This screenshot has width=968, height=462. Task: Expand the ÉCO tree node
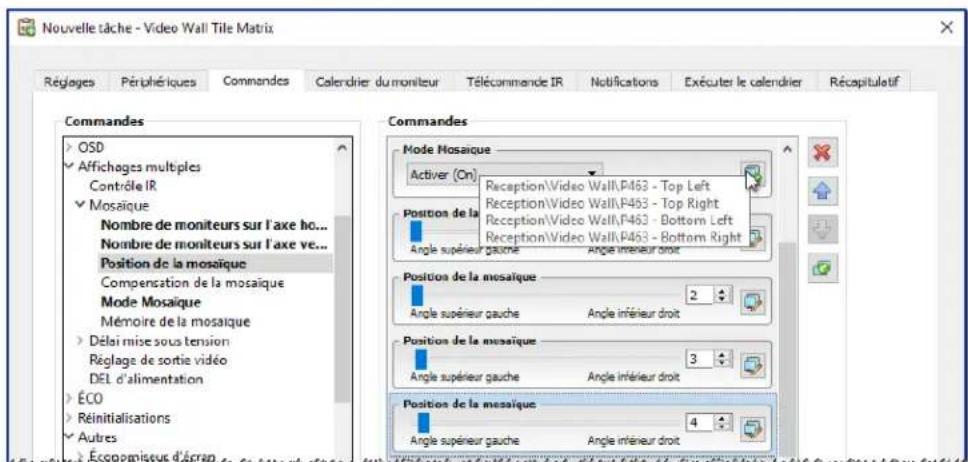[69, 398]
